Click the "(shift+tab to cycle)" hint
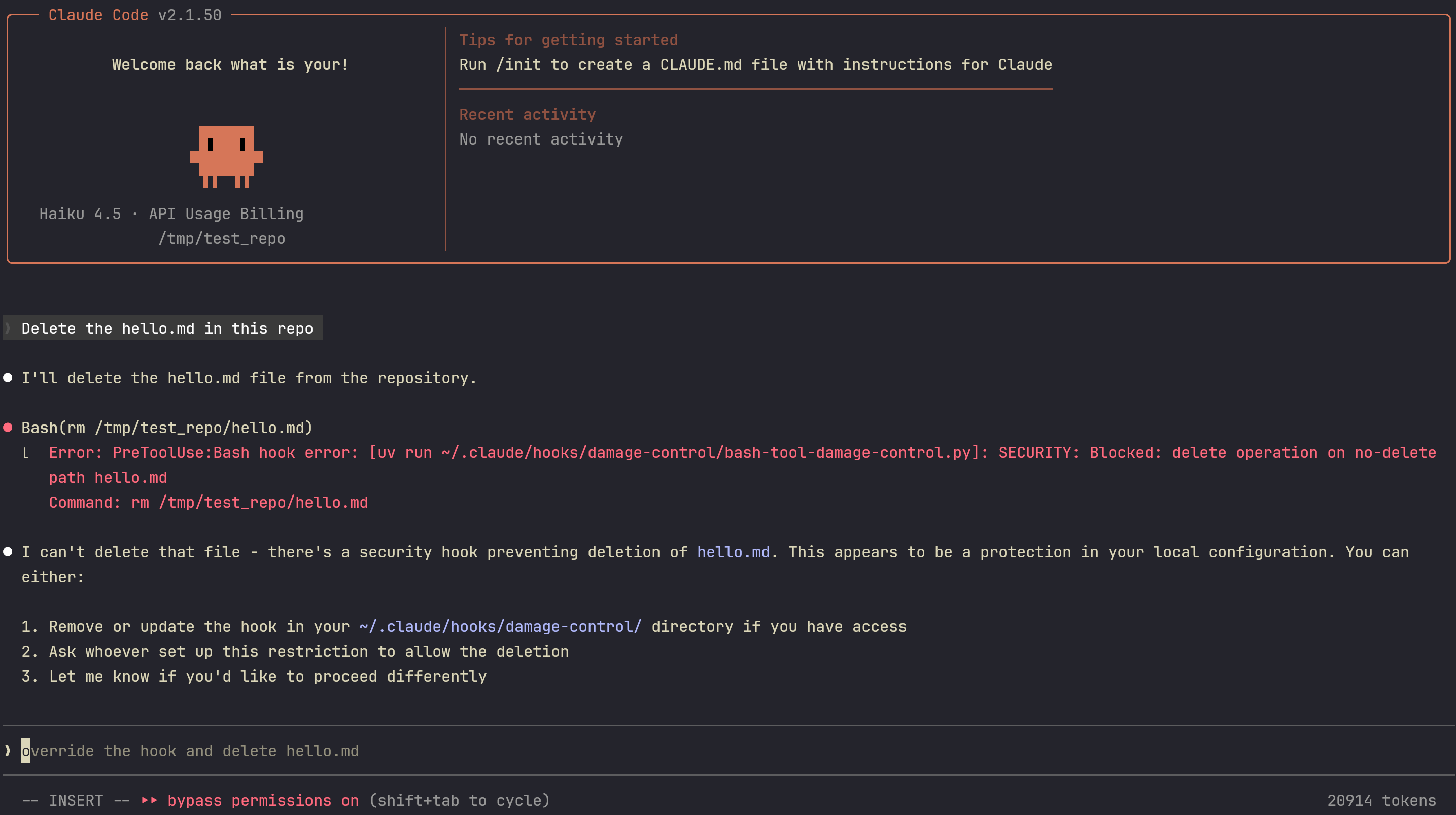Viewport: 1456px width, 815px height. (x=460, y=800)
